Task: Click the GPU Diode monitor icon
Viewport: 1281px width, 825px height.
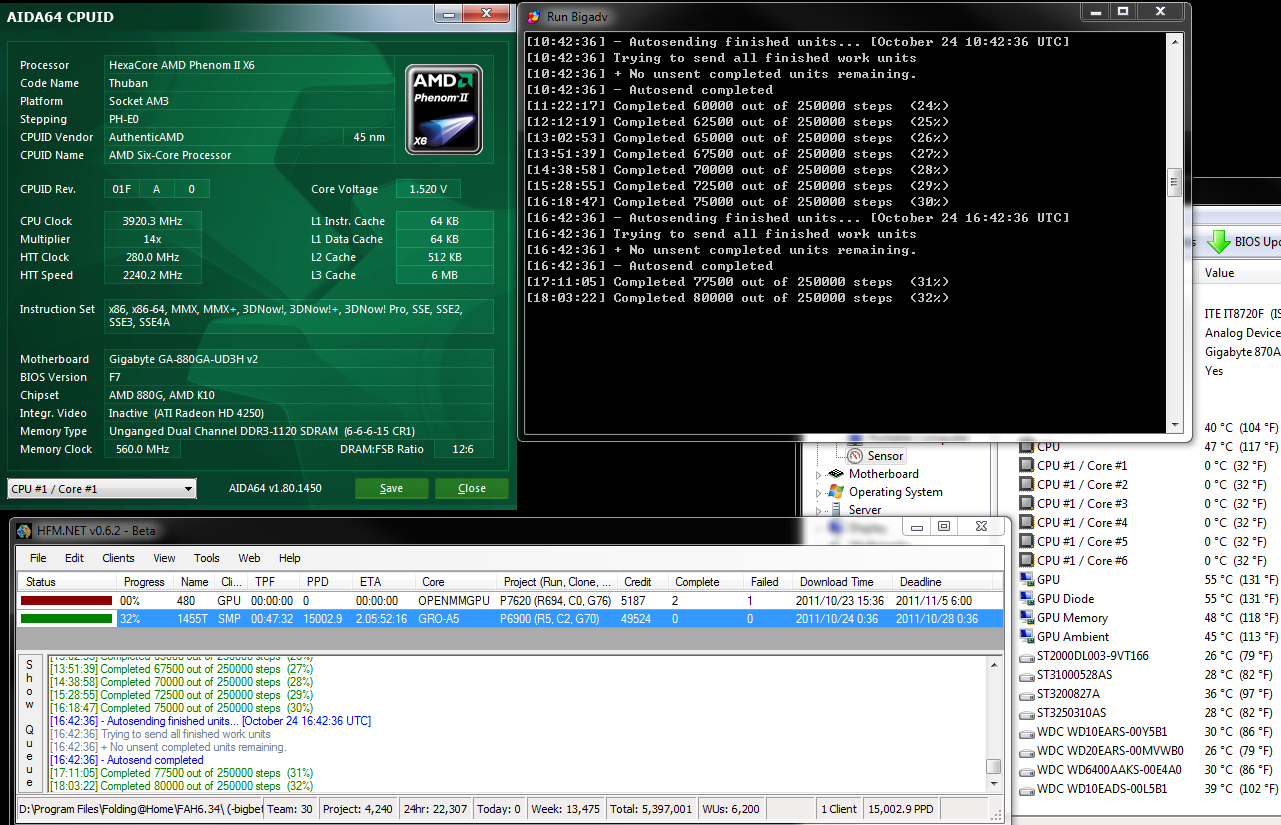Action: 1026,599
